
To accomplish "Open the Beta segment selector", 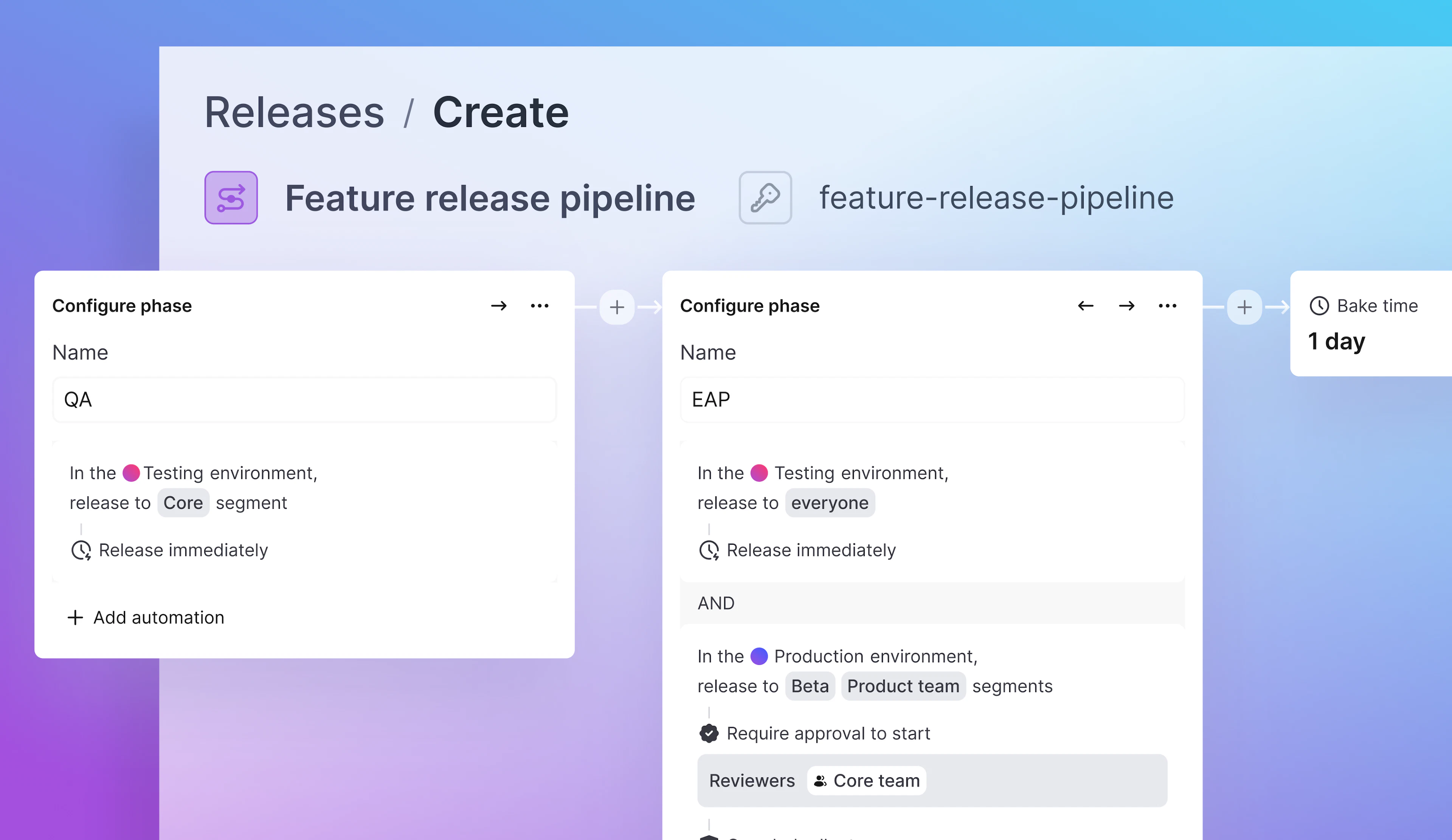I will point(810,686).
